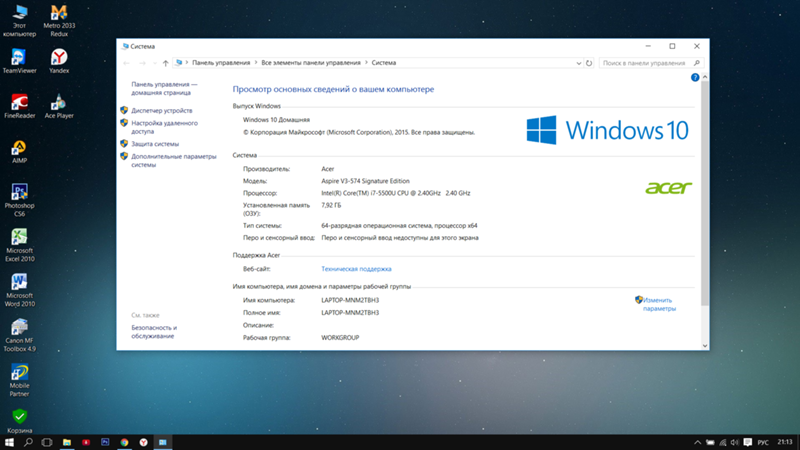Click the scroll up arrow in Система window
The height and width of the screenshot is (450, 800).
coord(705,77)
